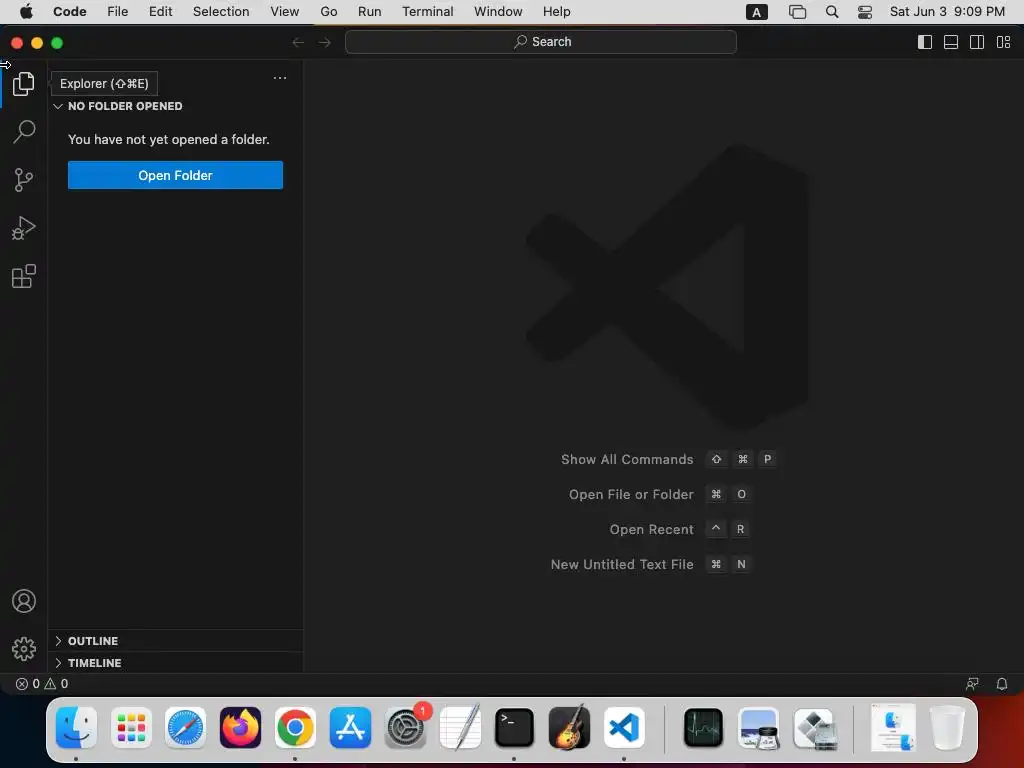
Task: Open the Accounts menu icon
Action: tap(24, 601)
